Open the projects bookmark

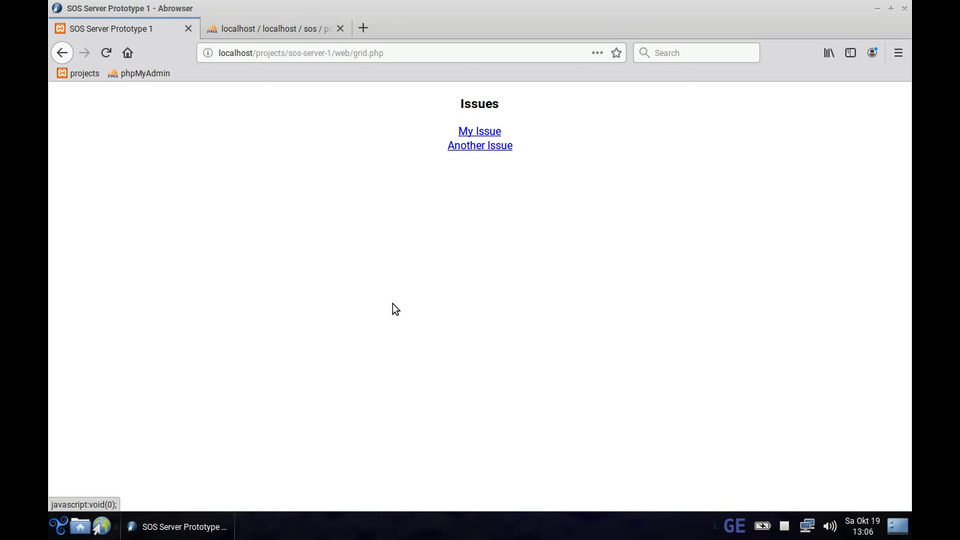point(78,73)
